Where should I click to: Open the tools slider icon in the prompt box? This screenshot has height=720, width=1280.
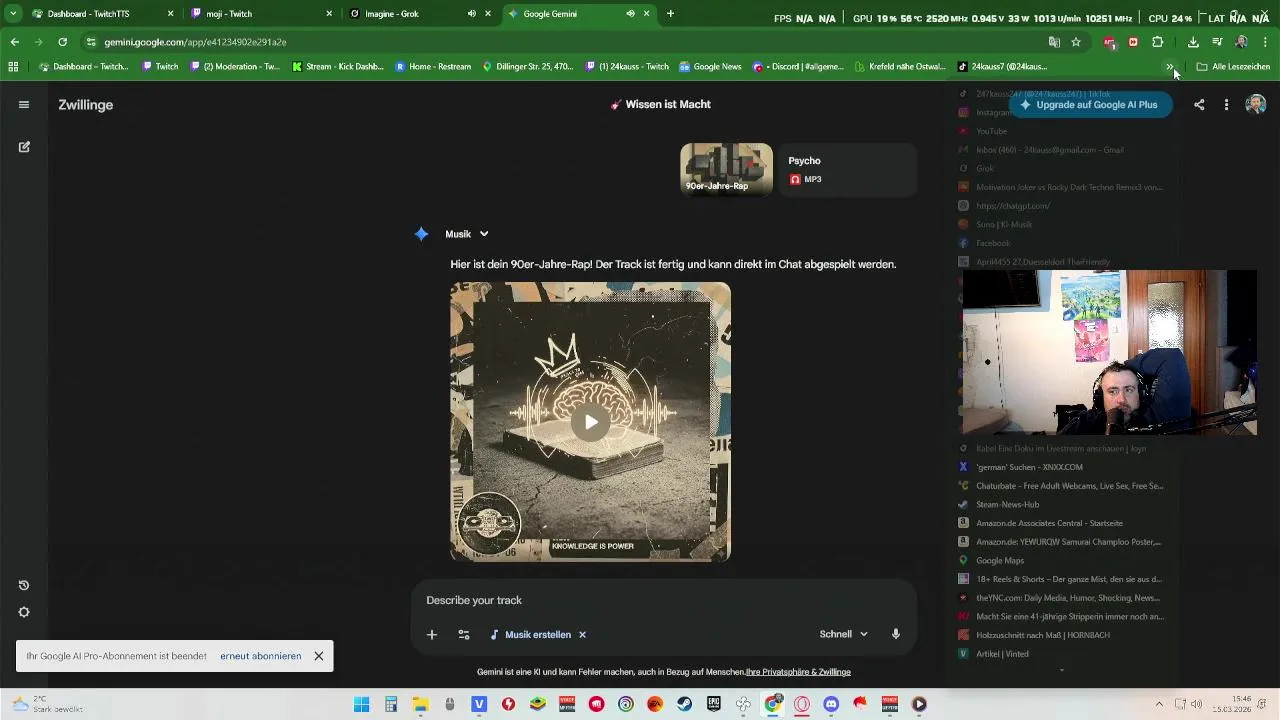tap(464, 634)
